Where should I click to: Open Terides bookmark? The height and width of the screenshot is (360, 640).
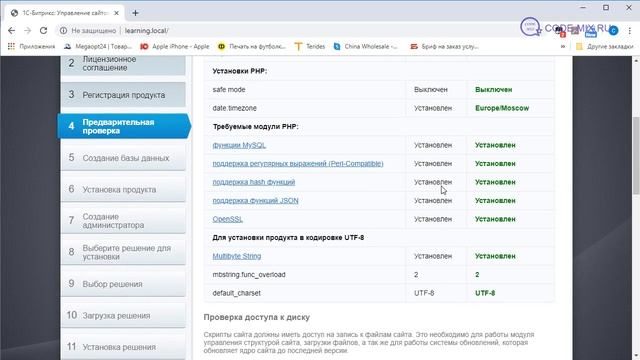pos(310,47)
